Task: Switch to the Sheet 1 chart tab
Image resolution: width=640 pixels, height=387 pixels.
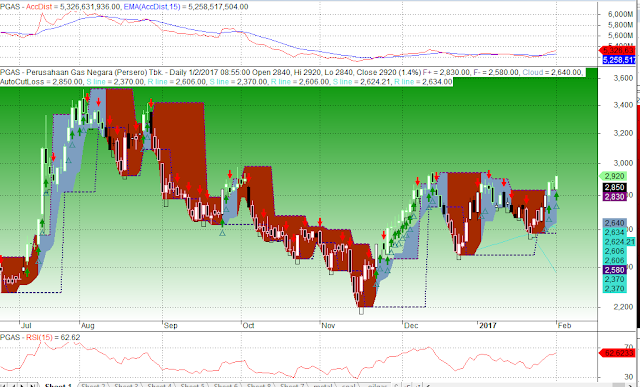Action: point(58,385)
